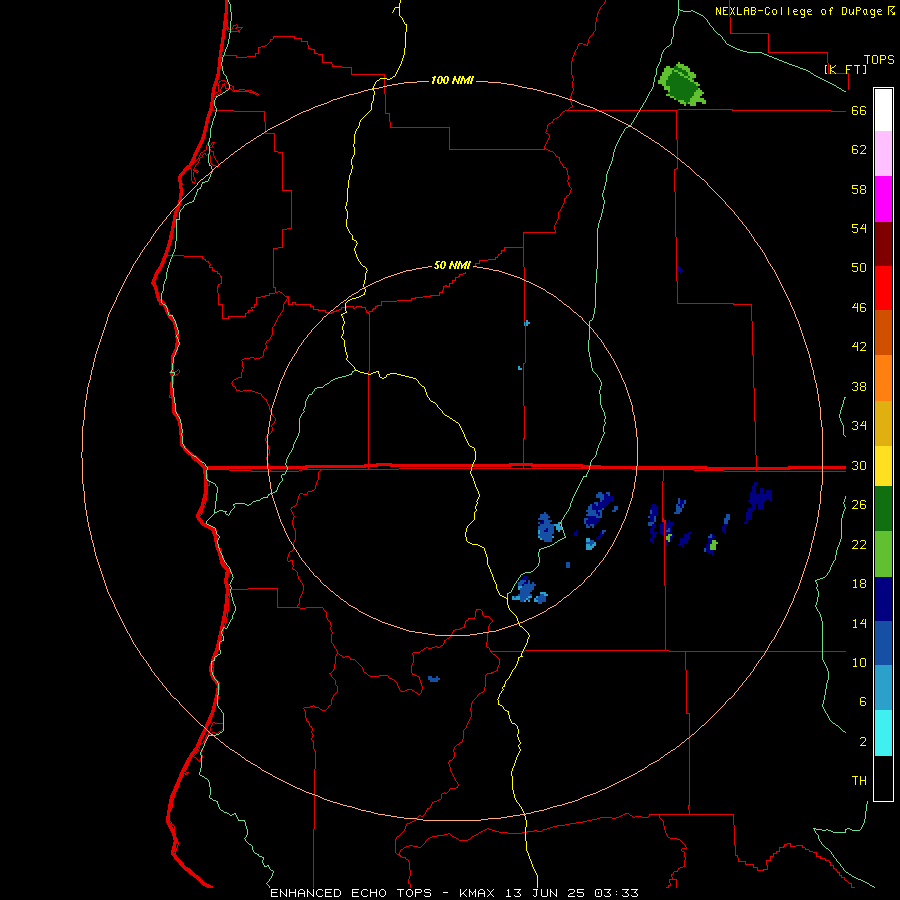Viewport: 900px width, 900px height.
Task: Click the black TH swatch on the legend
Action: [x=883, y=778]
